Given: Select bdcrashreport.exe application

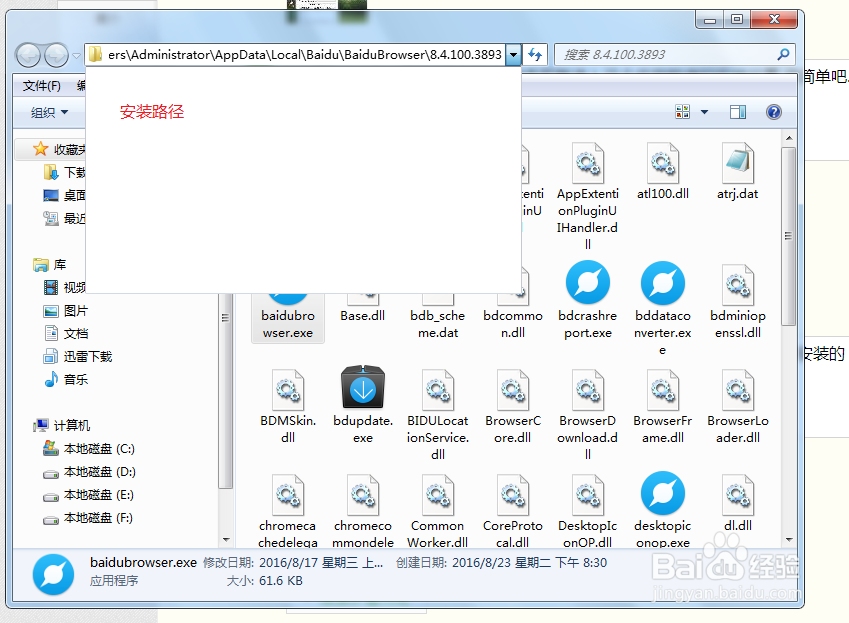Looking at the screenshot, I should [587, 300].
